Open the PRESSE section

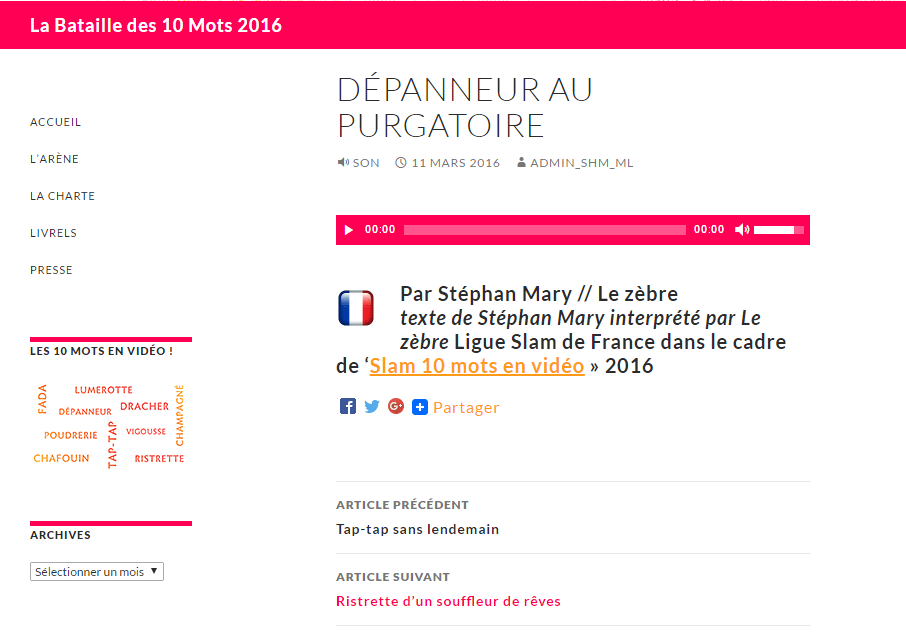tap(51, 269)
